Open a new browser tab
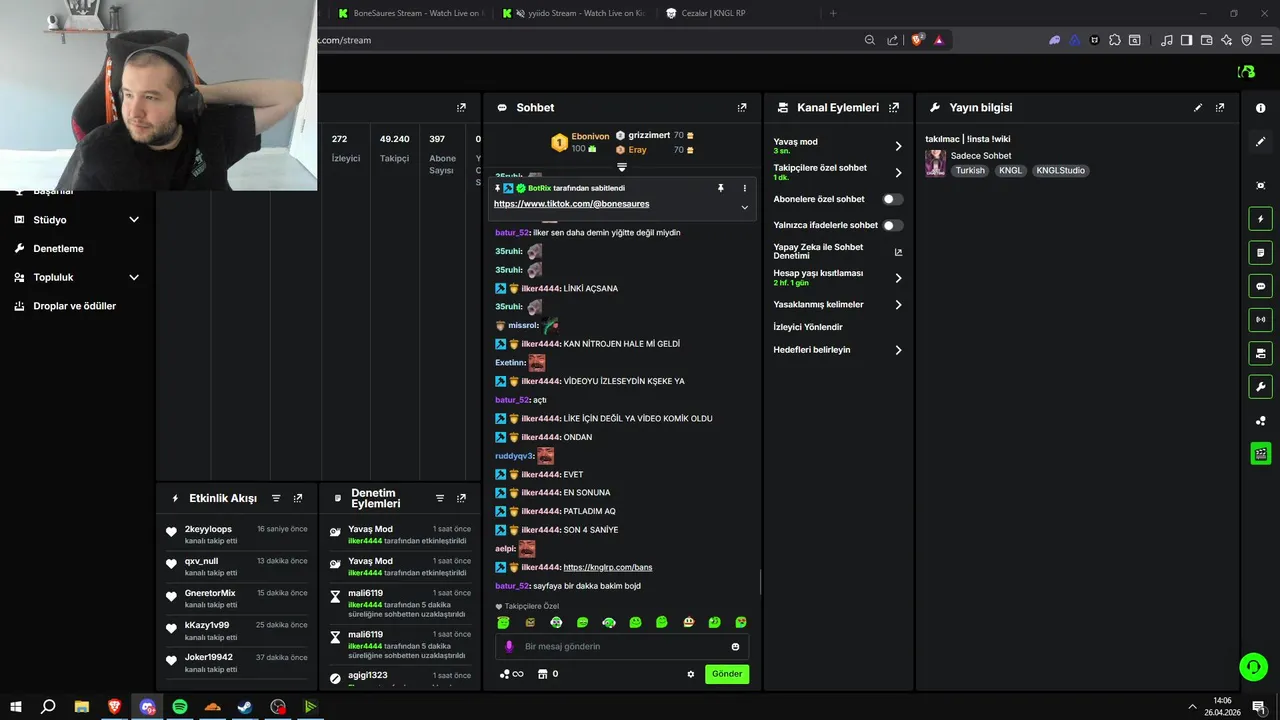Viewport: 1280px width, 720px height. (833, 13)
